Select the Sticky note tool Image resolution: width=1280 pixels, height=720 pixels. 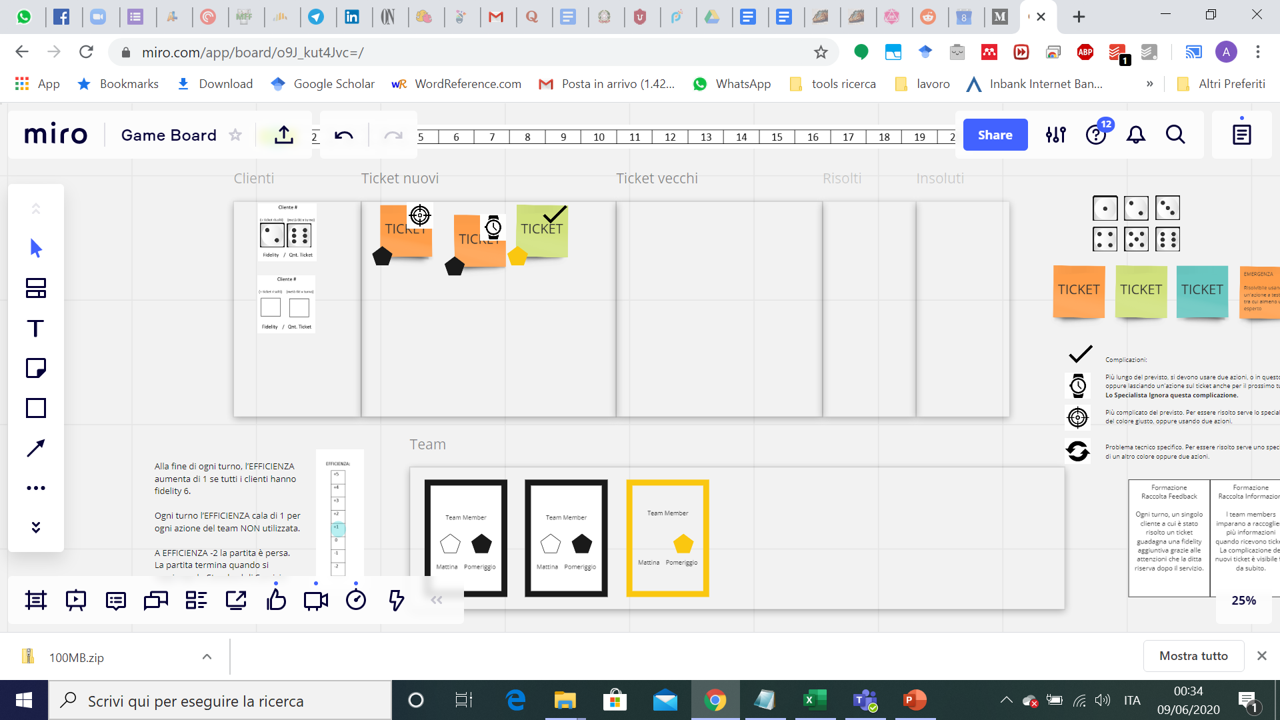point(36,368)
